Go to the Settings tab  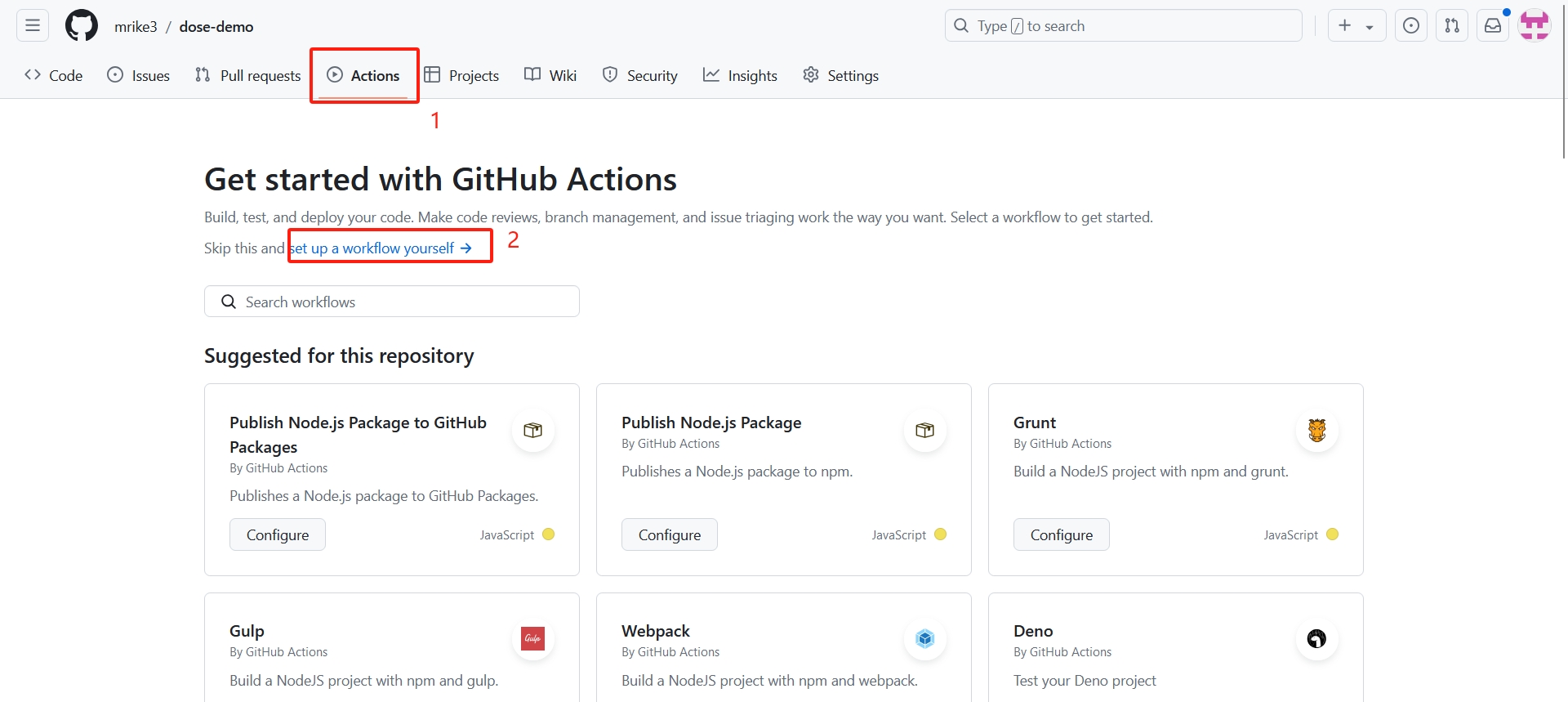840,75
